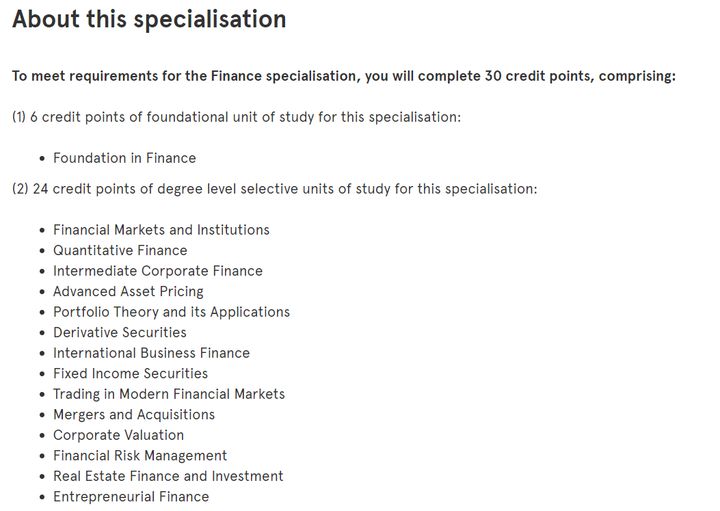Select the Foundation in Finance unit

point(124,158)
